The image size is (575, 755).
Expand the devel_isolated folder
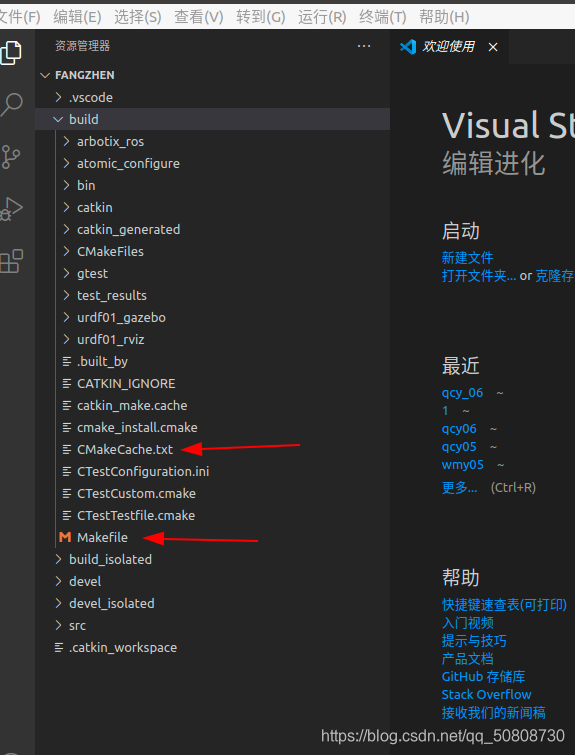pos(58,603)
